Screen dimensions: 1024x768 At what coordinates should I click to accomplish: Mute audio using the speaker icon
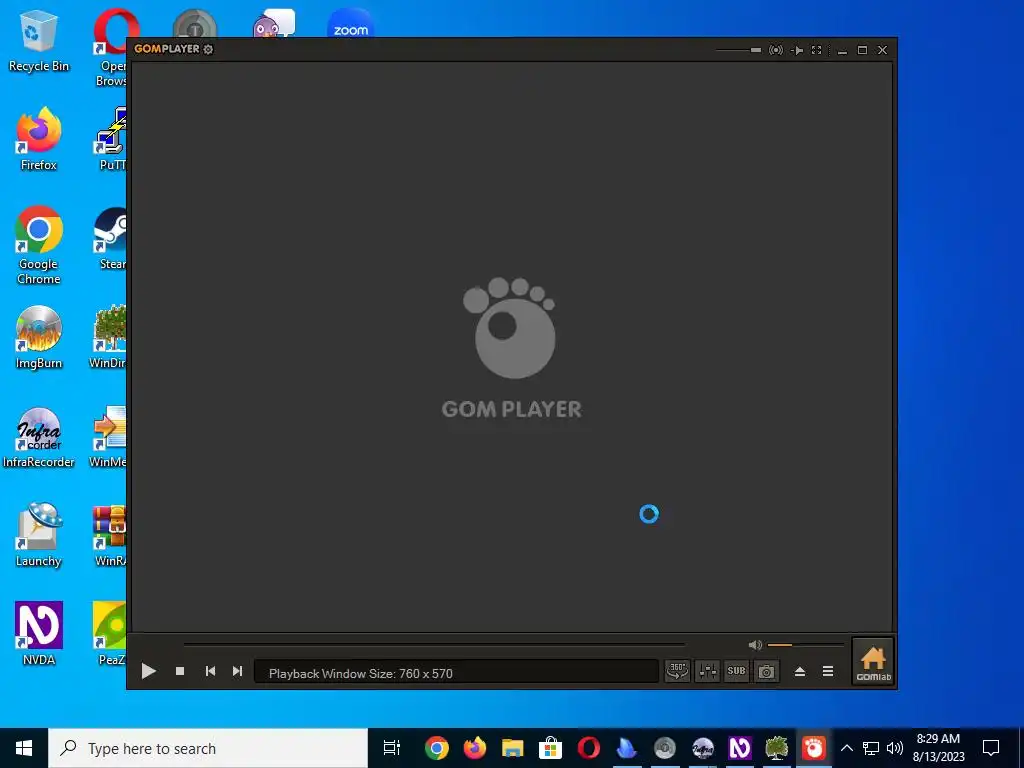coord(755,645)
